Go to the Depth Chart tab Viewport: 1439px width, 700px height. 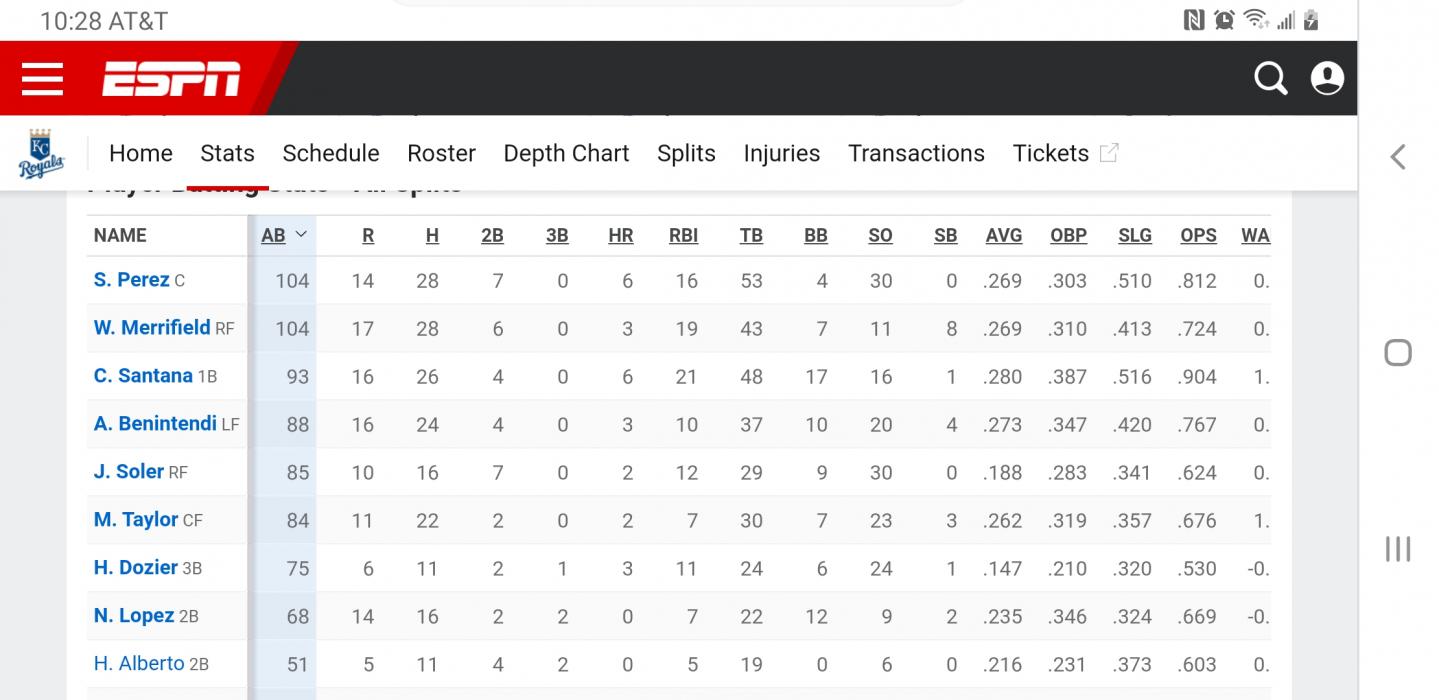pyautogui.click(x=566, y=153)
